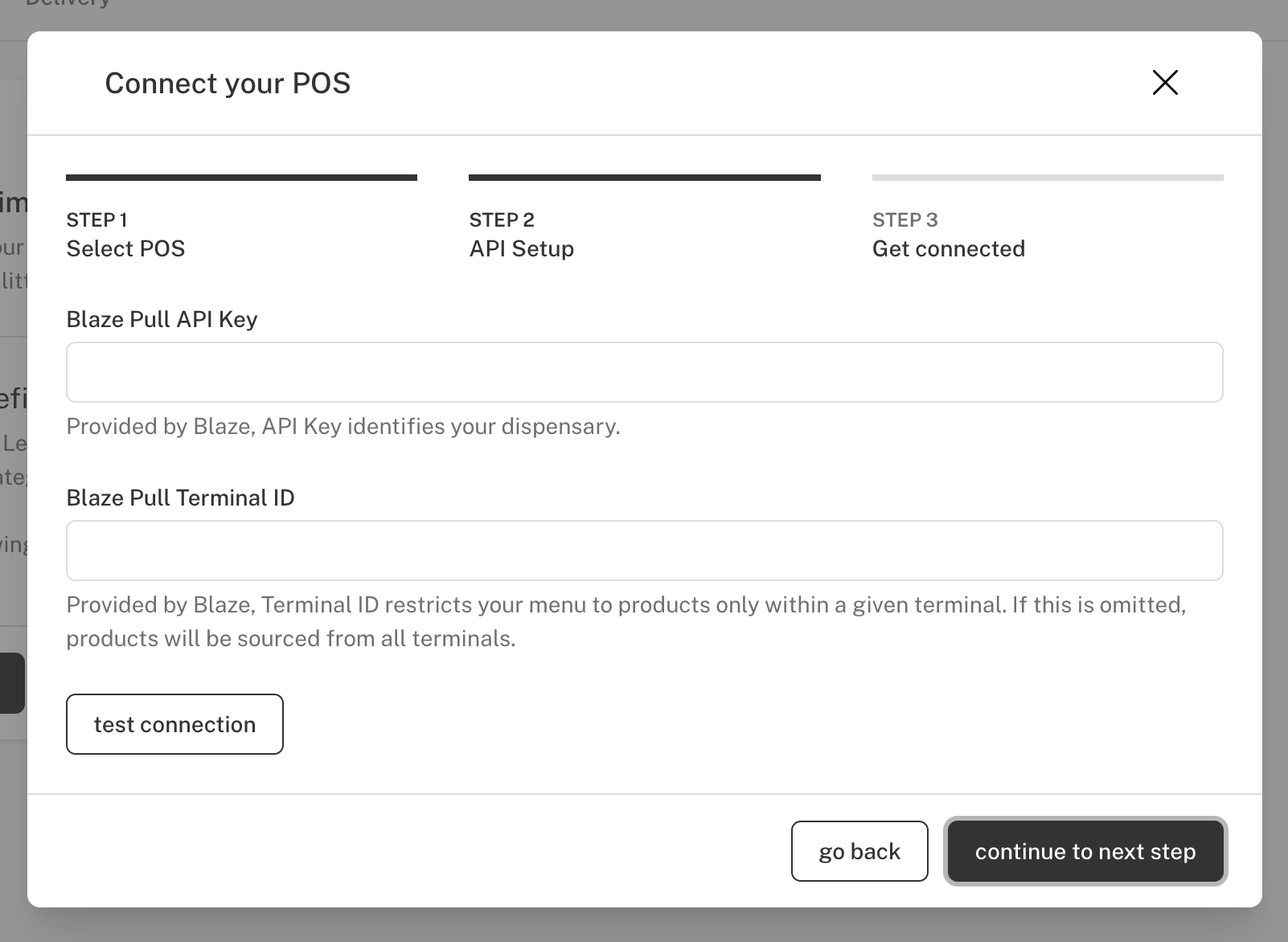Switch to the API Setup step
The image size is (1288, 942).
click(x=521, y=249)
